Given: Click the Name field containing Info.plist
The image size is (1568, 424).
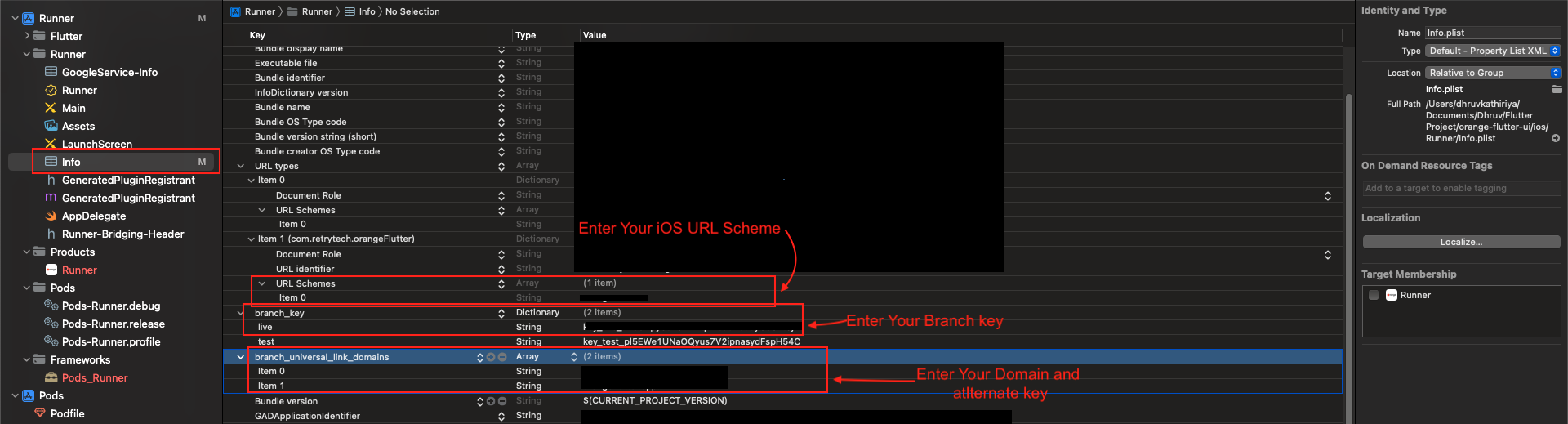Looking at the screenshot, I should (1492, 33).
